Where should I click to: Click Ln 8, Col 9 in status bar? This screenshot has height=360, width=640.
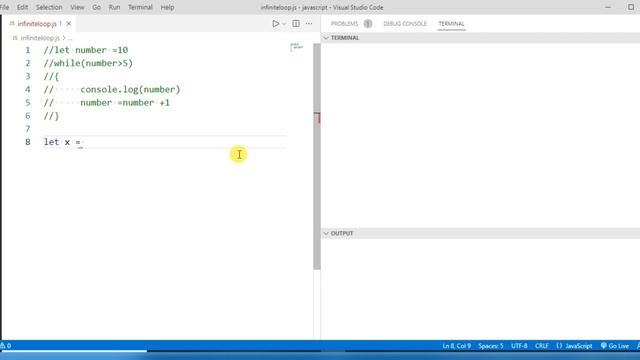click(x=456, y=346)
